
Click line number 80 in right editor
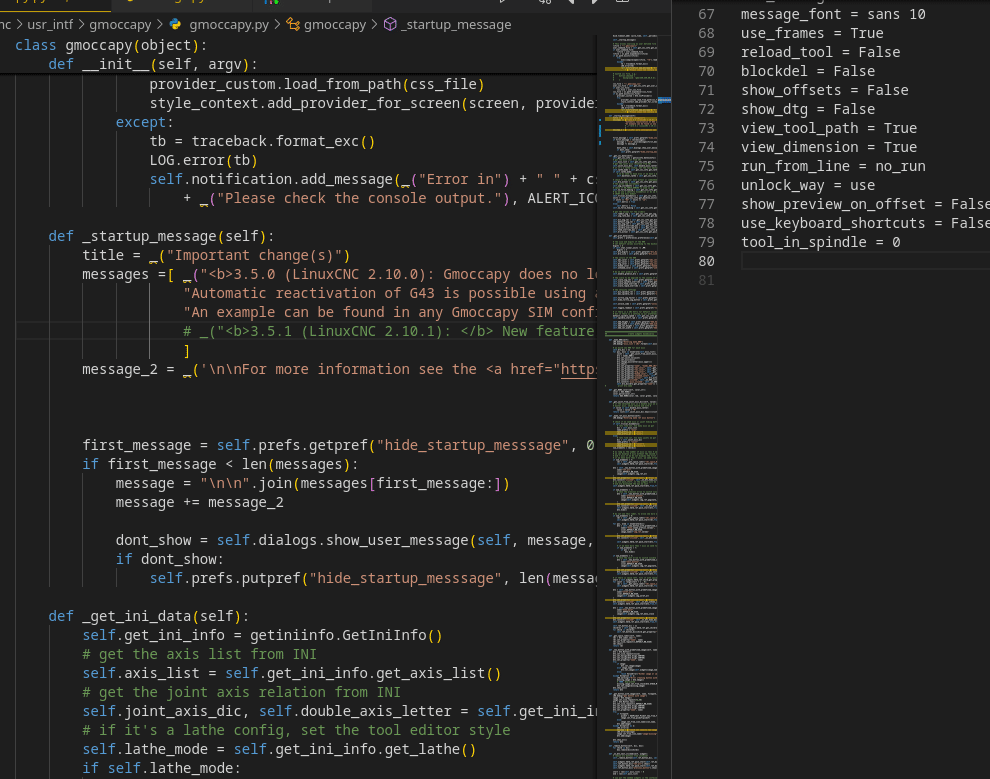tap(706, 261)
